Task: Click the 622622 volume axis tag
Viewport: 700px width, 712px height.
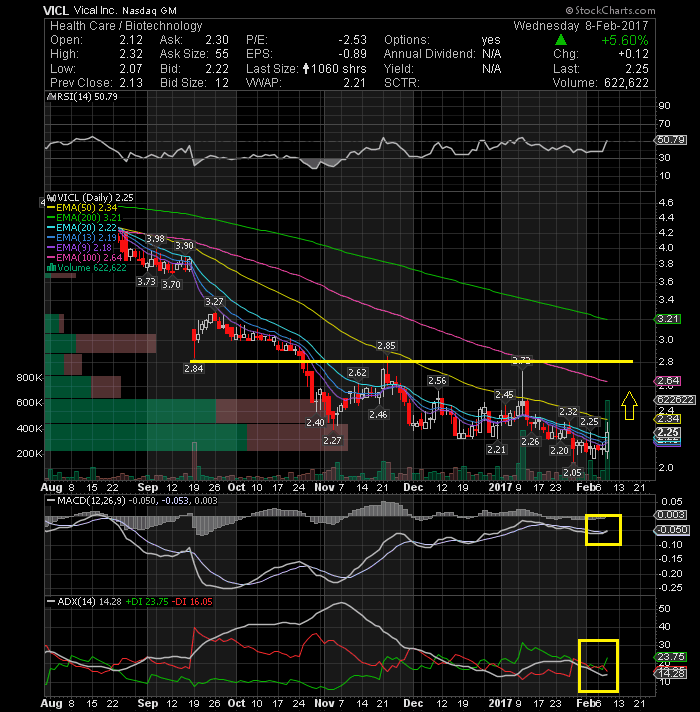Action: (675, 400)
